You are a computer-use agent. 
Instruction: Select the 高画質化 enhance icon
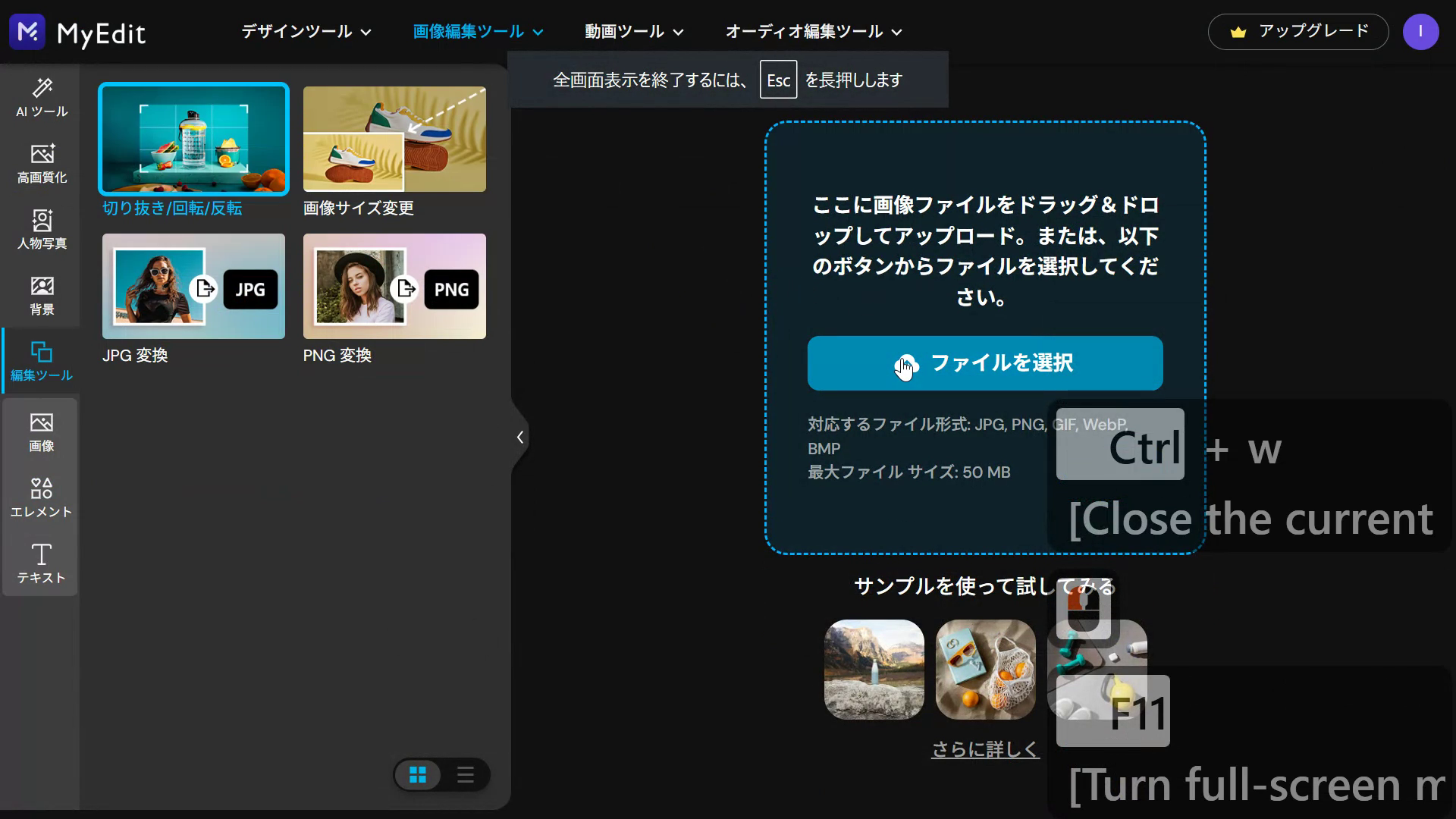[42, 164]
